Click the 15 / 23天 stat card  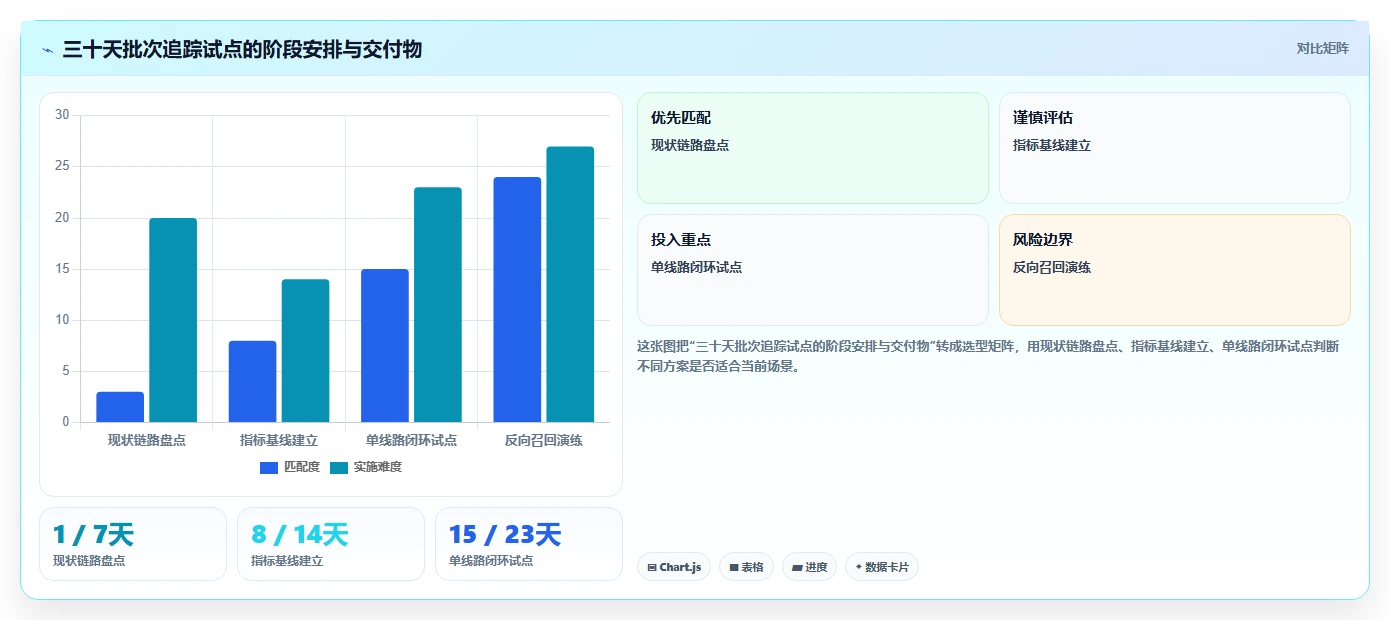529,544
